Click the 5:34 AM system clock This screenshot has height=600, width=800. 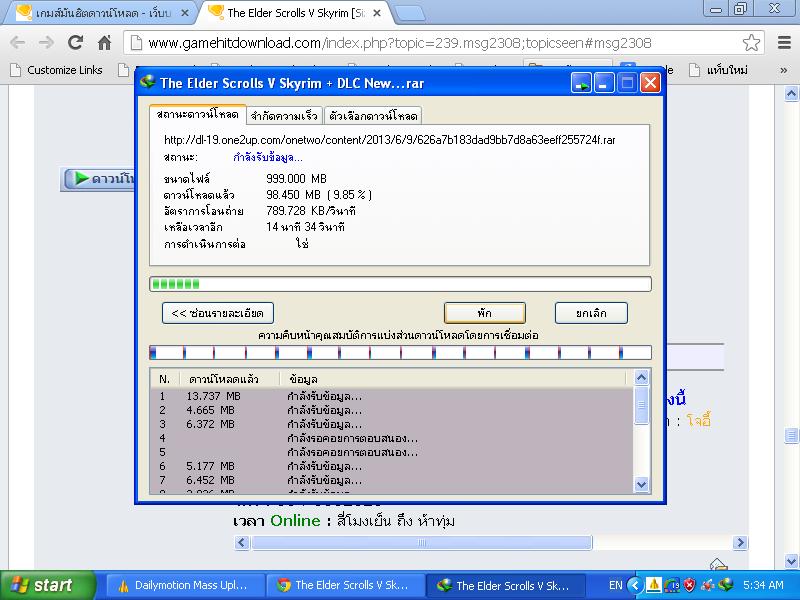763,585
